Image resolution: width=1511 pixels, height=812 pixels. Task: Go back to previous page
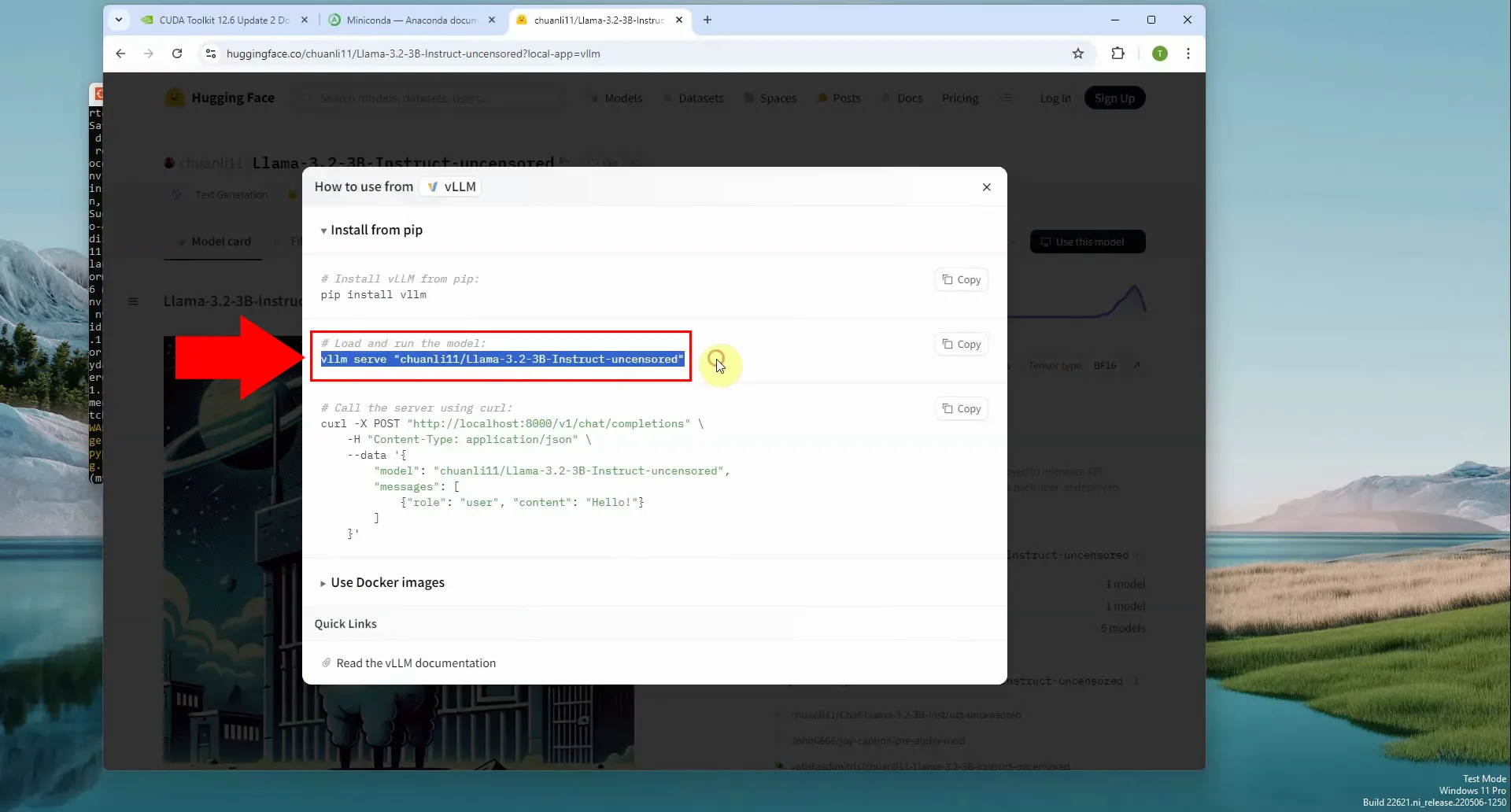pos(120,54)
